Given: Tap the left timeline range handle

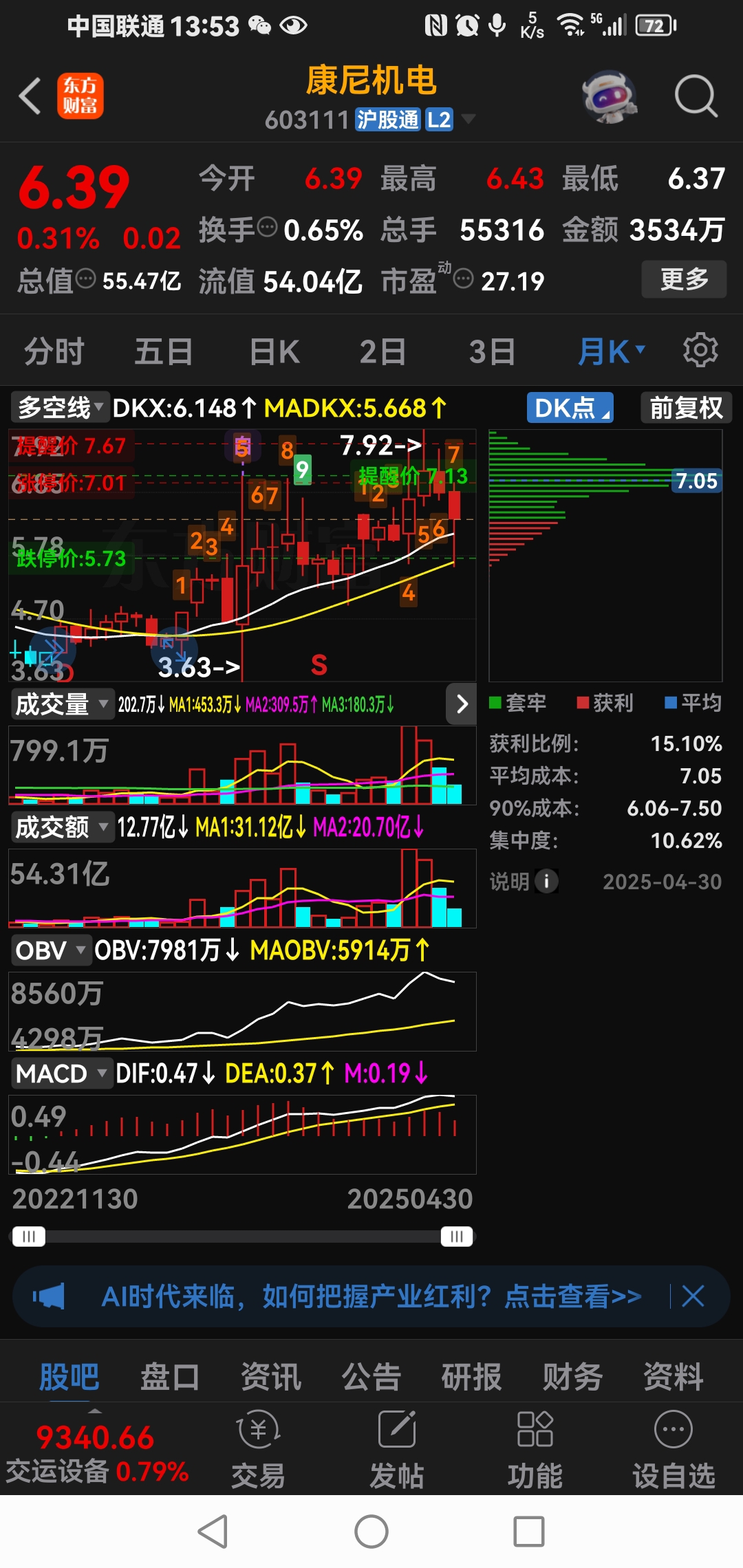Looking at the screenshot, I should 28,1237.
